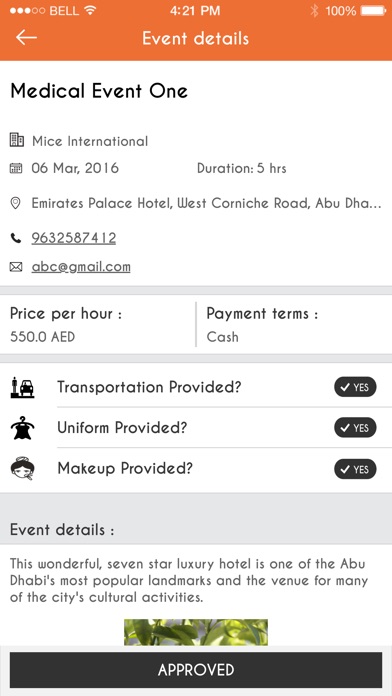Click the envelope email icon
Viewport: 392px width, 696px height.
[16, 267]
